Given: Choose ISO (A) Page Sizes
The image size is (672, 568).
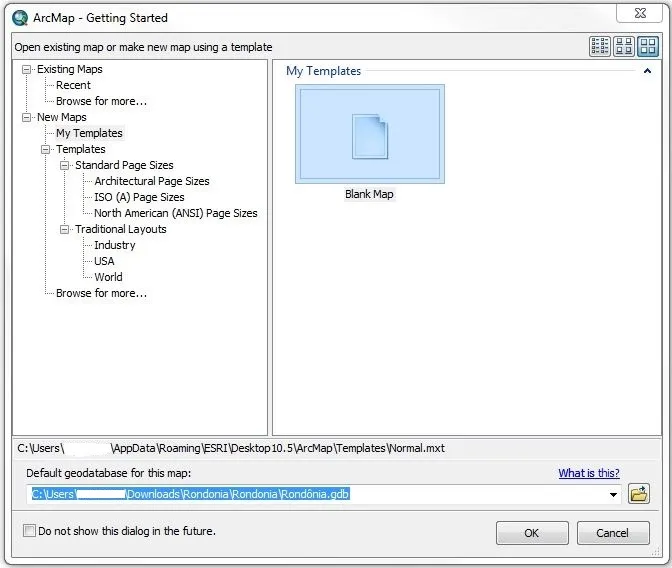Looking at the screenshot, I should (139, 197).
